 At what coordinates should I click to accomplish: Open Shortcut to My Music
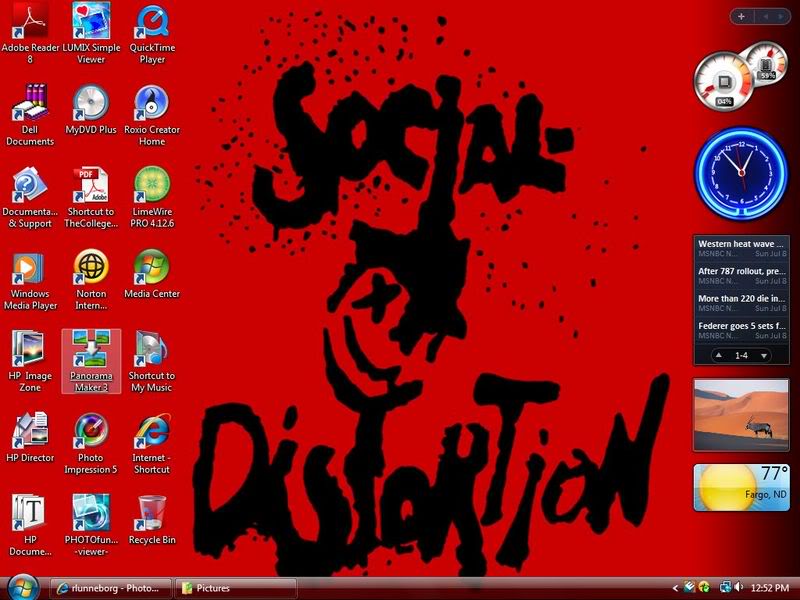(x=152, y=361)
